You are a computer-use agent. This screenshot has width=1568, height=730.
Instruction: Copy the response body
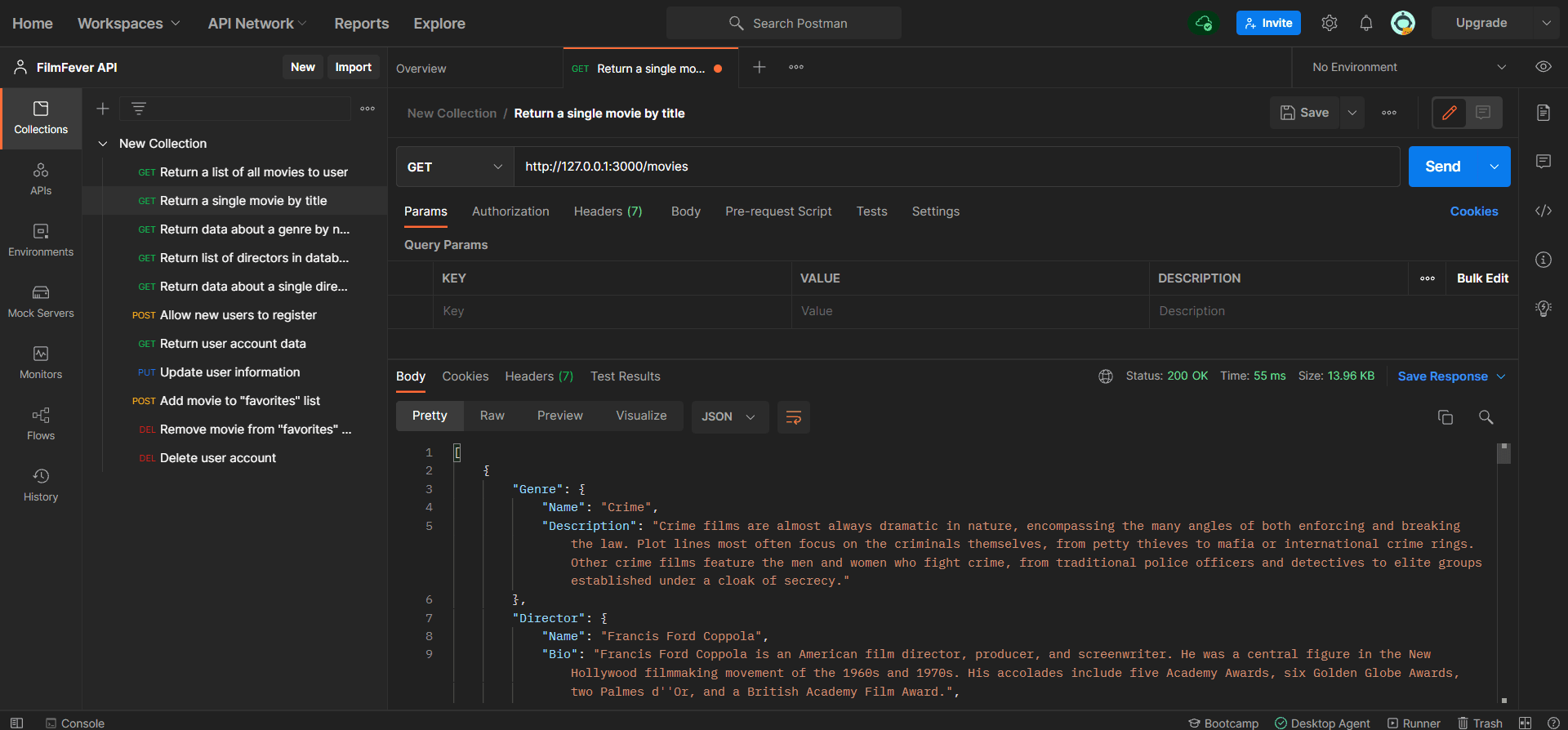(1445, 417)
